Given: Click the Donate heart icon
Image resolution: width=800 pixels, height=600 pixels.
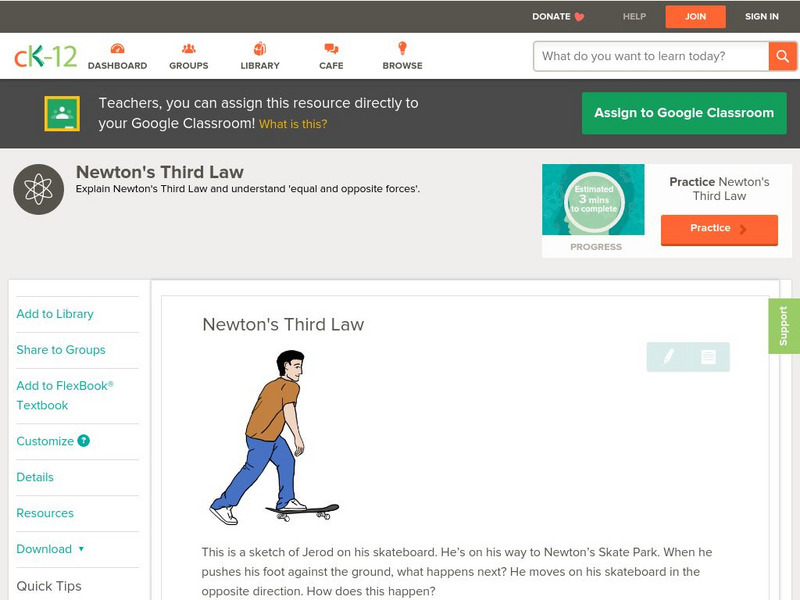Looking at the screenshot, I should [579, 17].
